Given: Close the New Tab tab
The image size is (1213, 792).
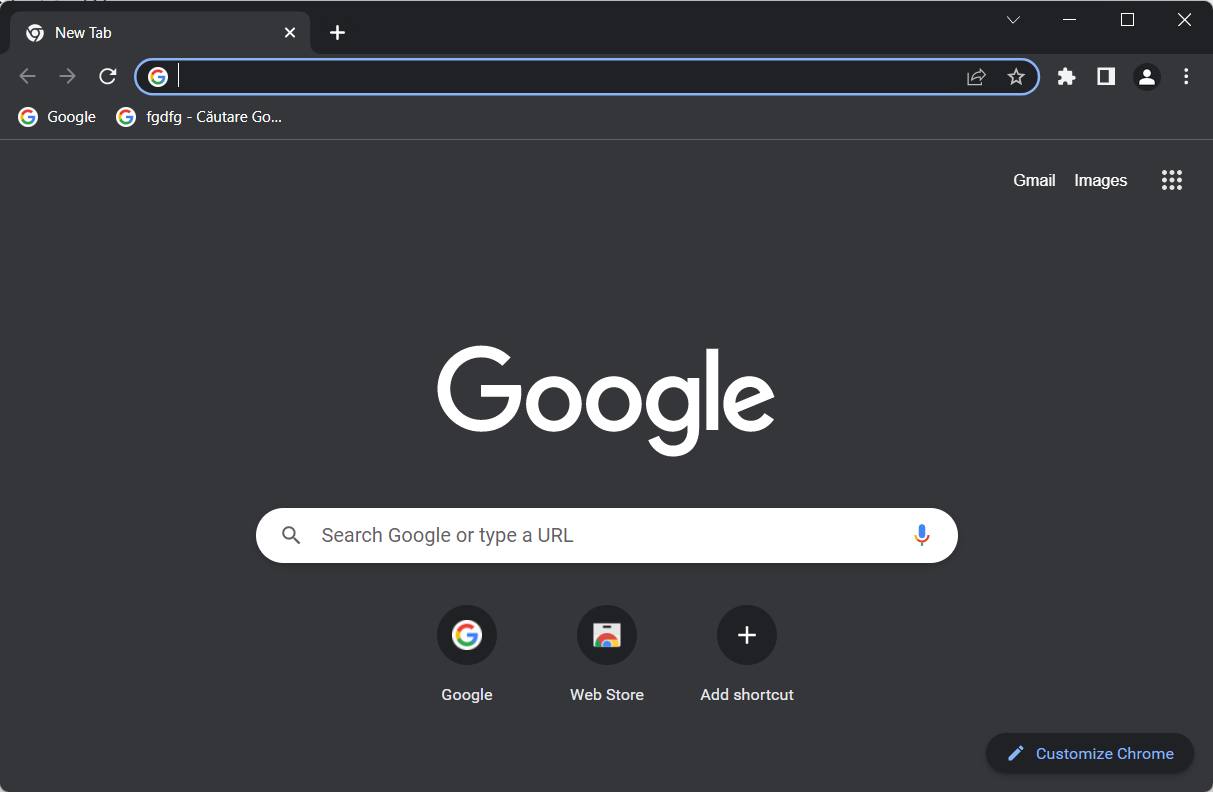Looking at the screenshot, I should pos(290,33).
